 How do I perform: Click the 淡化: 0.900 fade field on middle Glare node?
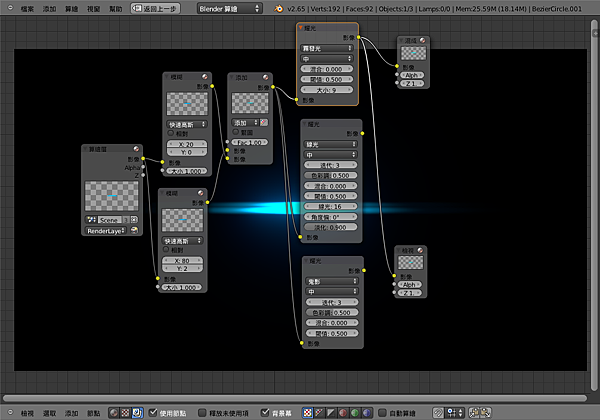click(331, 227)
